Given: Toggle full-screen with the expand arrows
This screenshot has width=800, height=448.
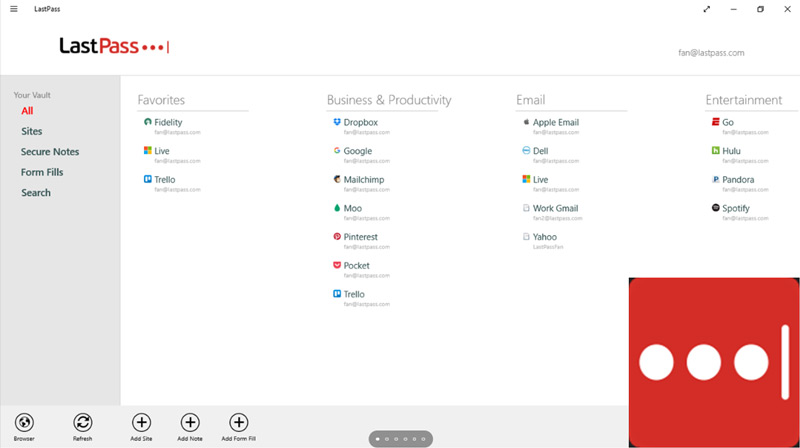Looking at the screenshot, I should [x=707, y=9].
